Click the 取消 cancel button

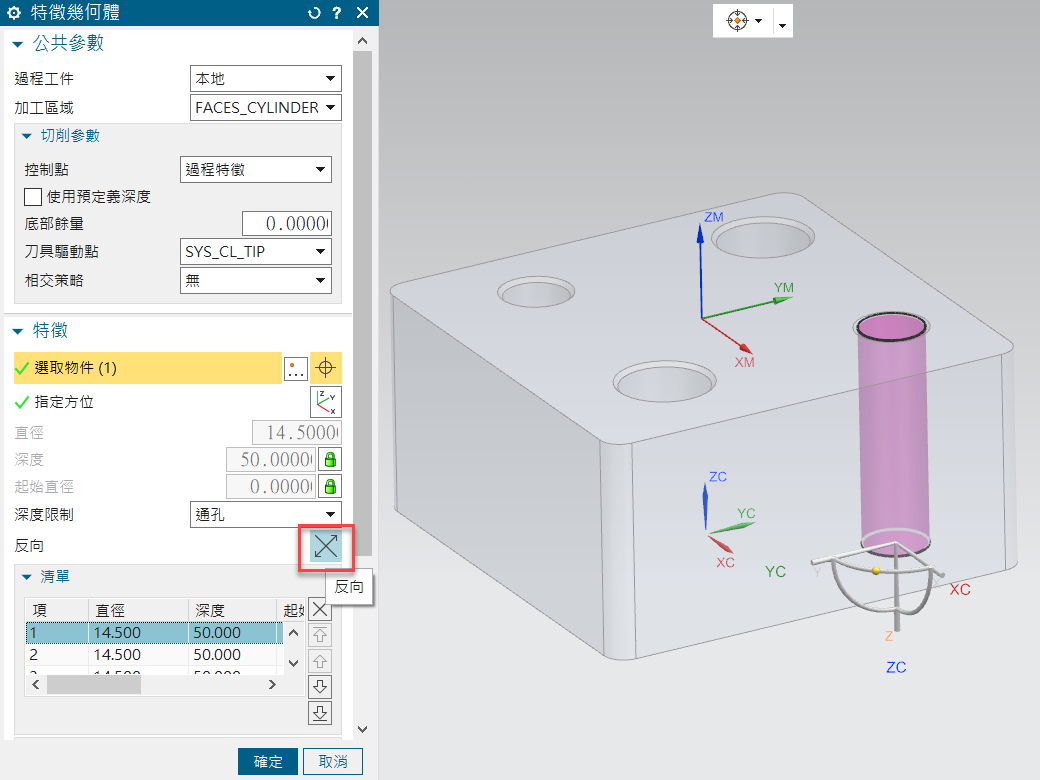point(333,761)
